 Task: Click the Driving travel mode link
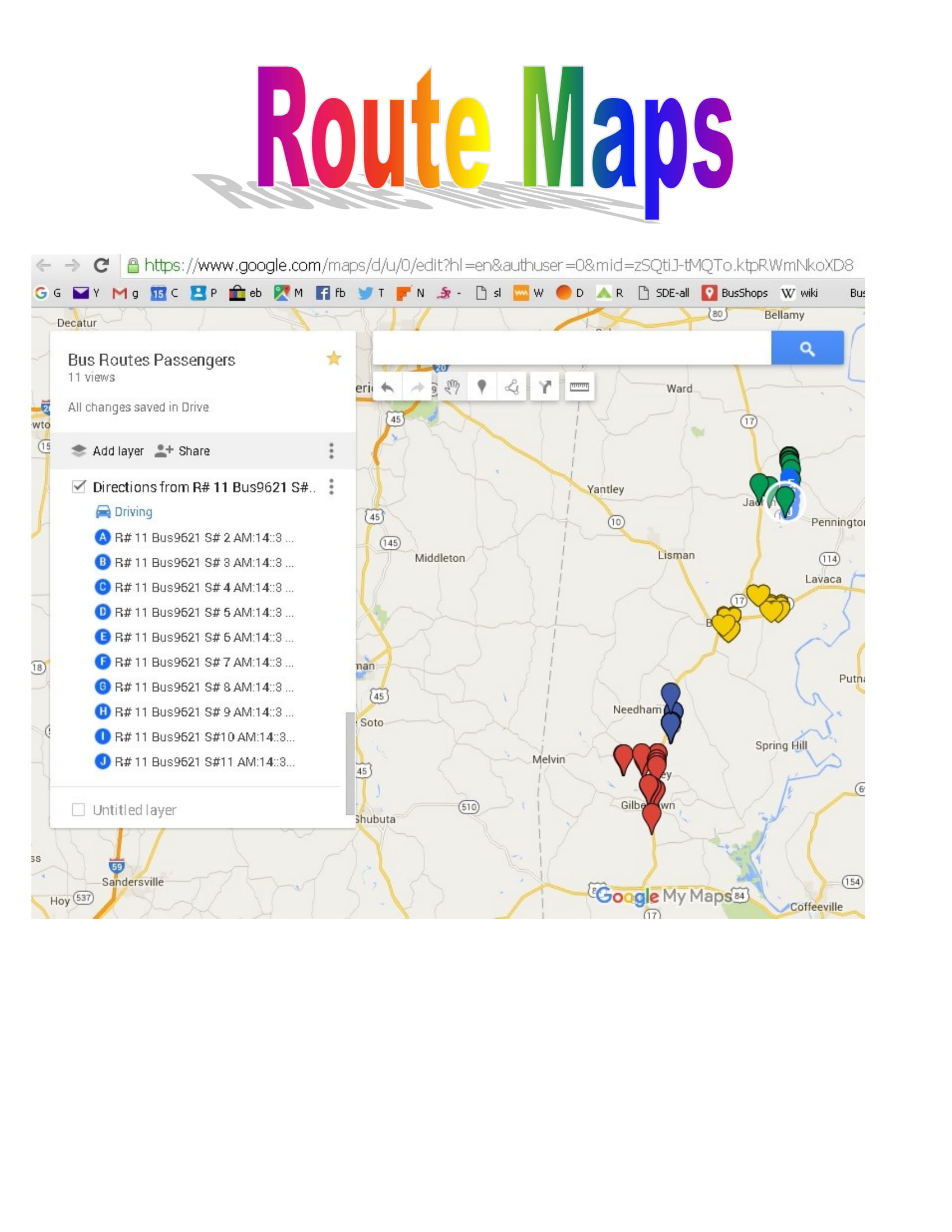[x=124, y=512]
